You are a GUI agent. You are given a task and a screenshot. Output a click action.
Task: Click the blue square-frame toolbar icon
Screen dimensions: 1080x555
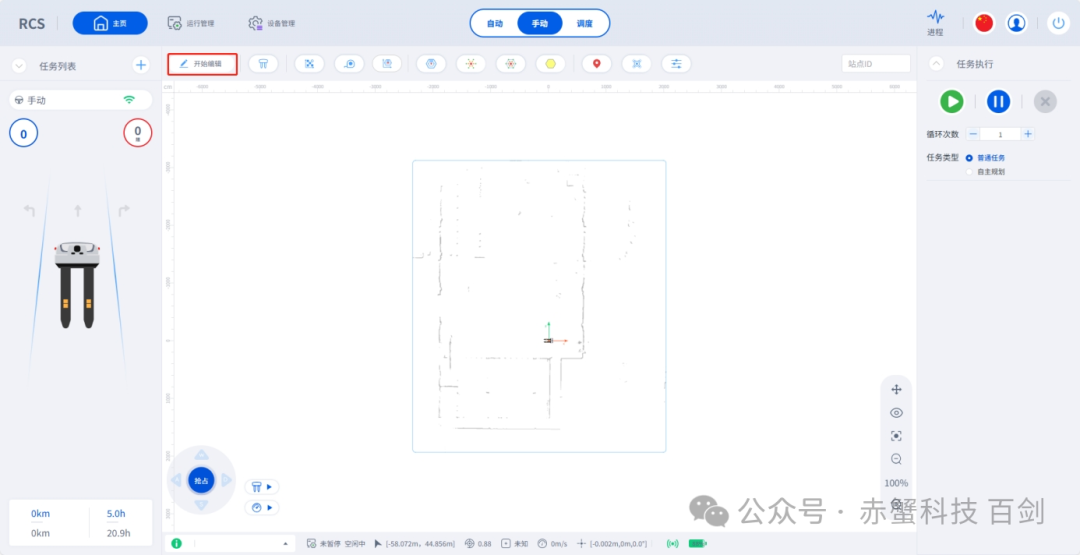(636, 63)
